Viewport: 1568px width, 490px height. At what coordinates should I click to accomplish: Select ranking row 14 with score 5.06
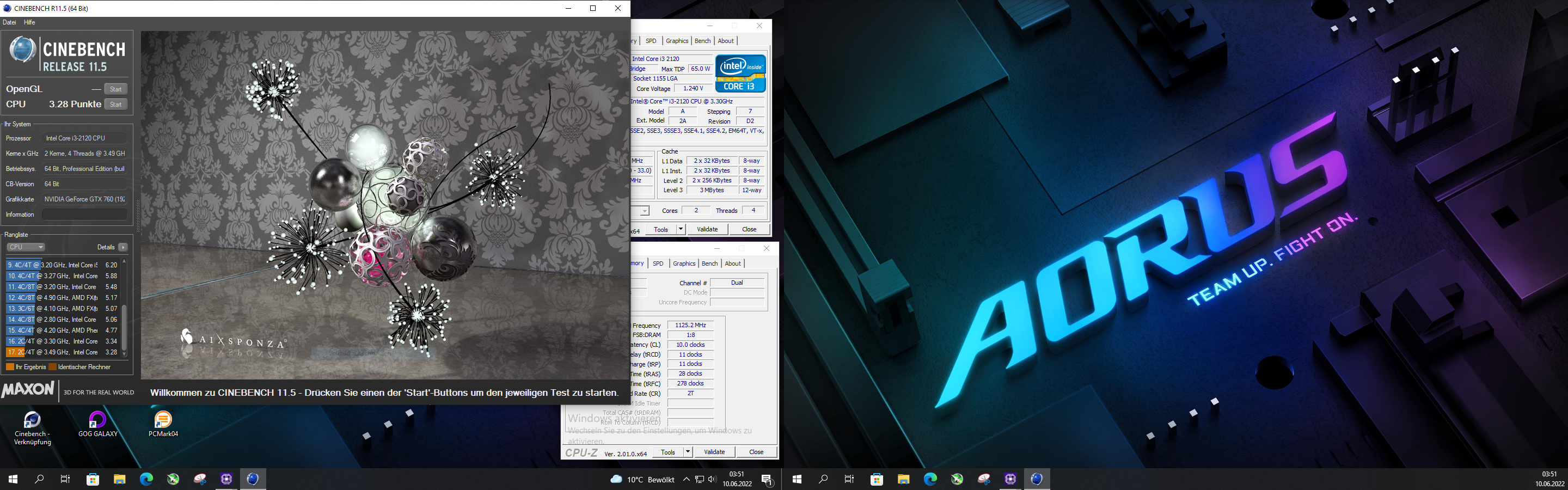[x=62, y=320]
